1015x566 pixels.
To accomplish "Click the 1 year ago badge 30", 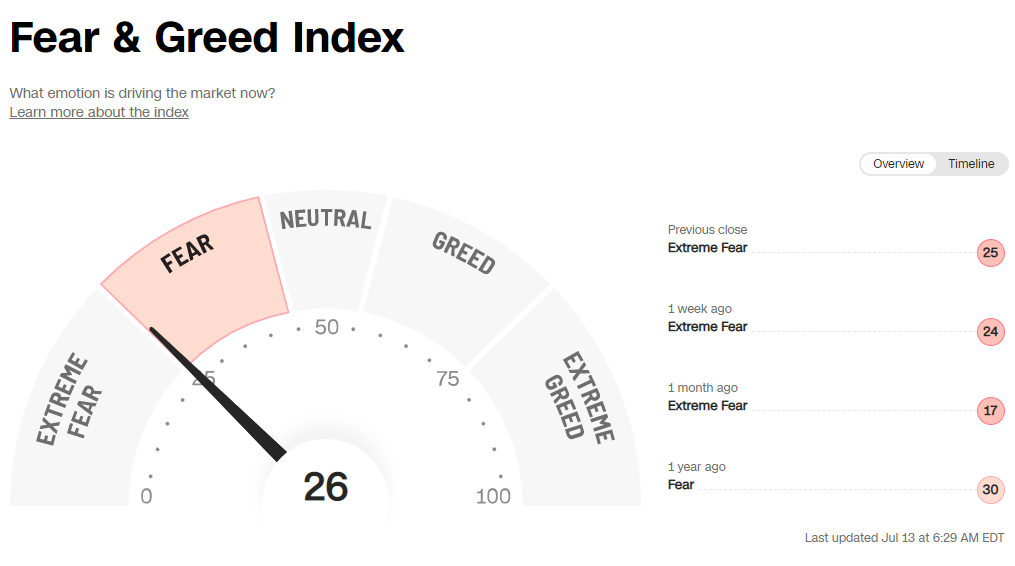I will click(x=990, y=490).
